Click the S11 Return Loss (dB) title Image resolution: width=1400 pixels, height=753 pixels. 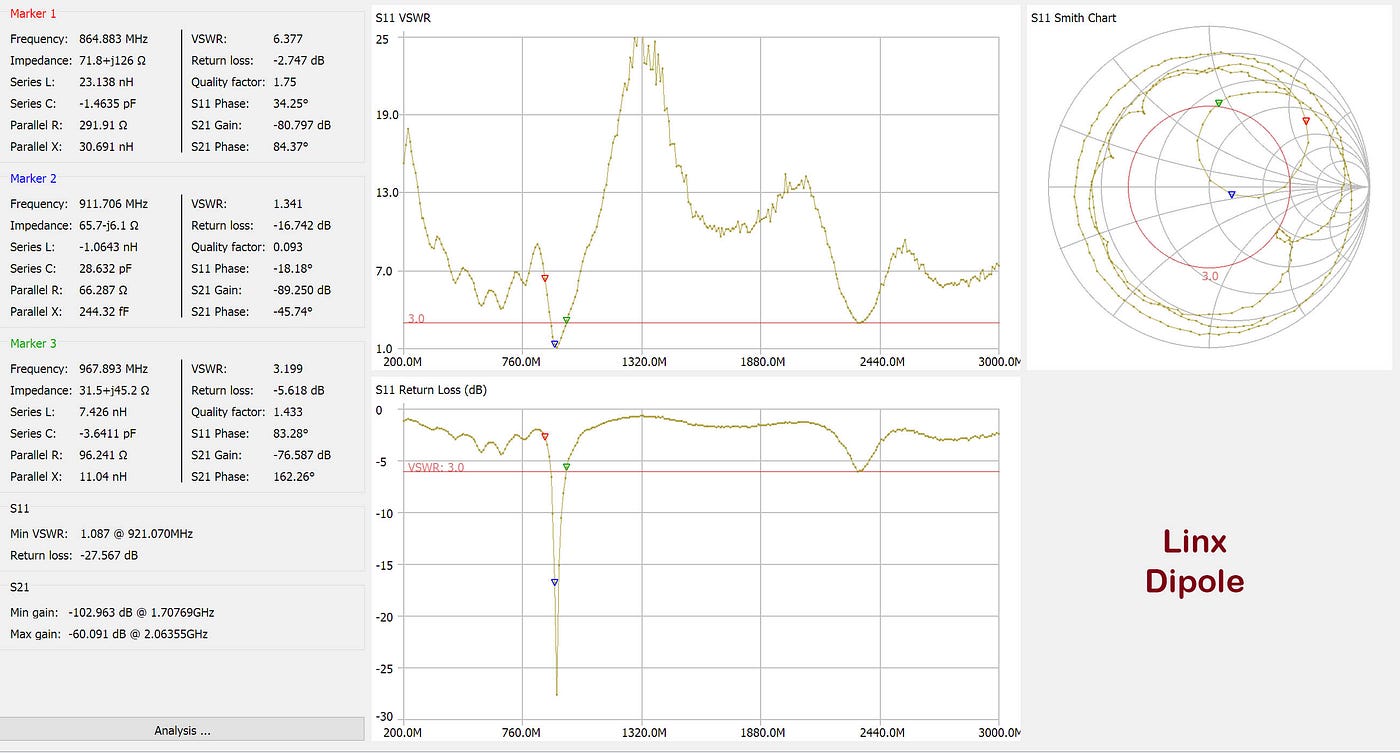pyautogui.click(x=431, y=389)
